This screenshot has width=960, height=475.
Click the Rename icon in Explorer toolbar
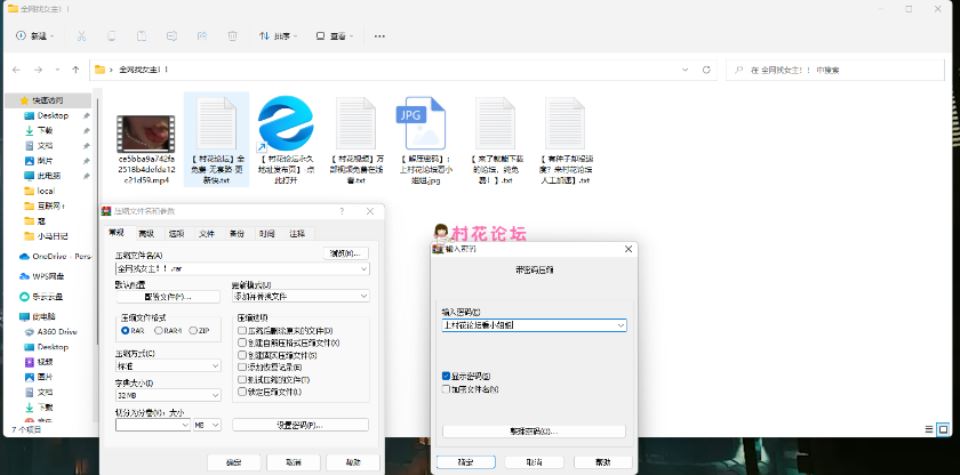[172, 36]
